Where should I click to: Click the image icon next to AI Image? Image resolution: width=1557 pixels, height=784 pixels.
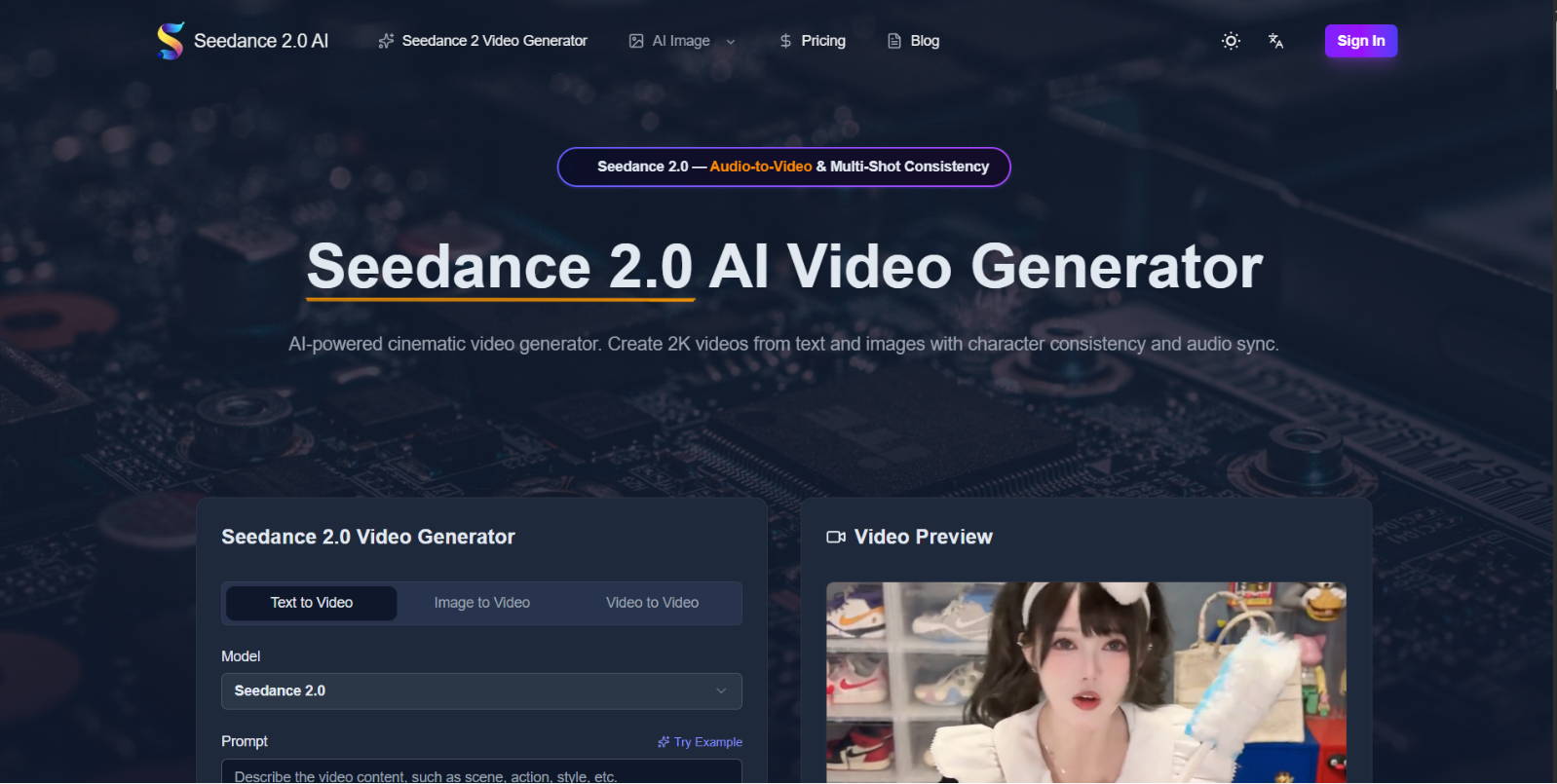(636, 41)
